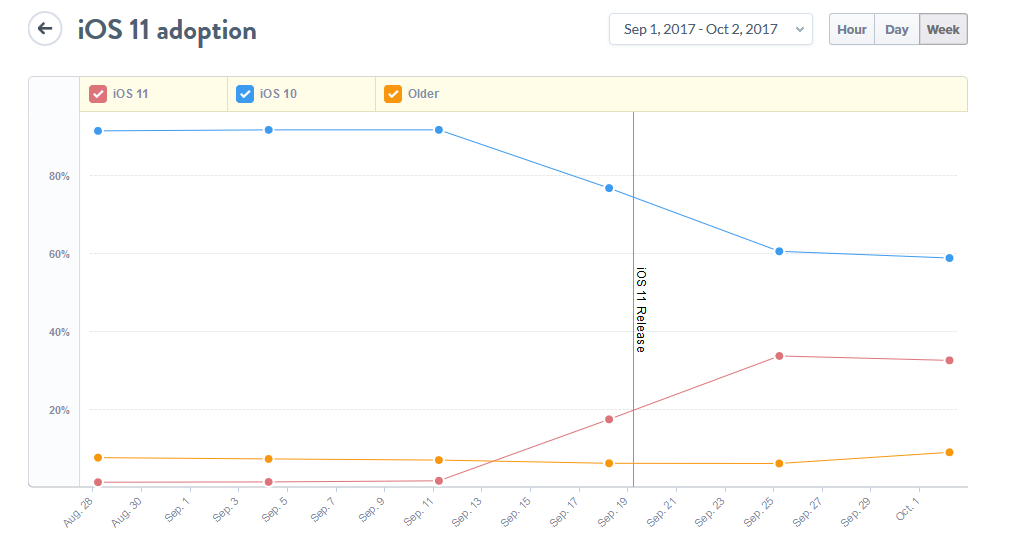Select the Week granularity button
This screenshot has width=1011, height=557.
click(943, 30)
